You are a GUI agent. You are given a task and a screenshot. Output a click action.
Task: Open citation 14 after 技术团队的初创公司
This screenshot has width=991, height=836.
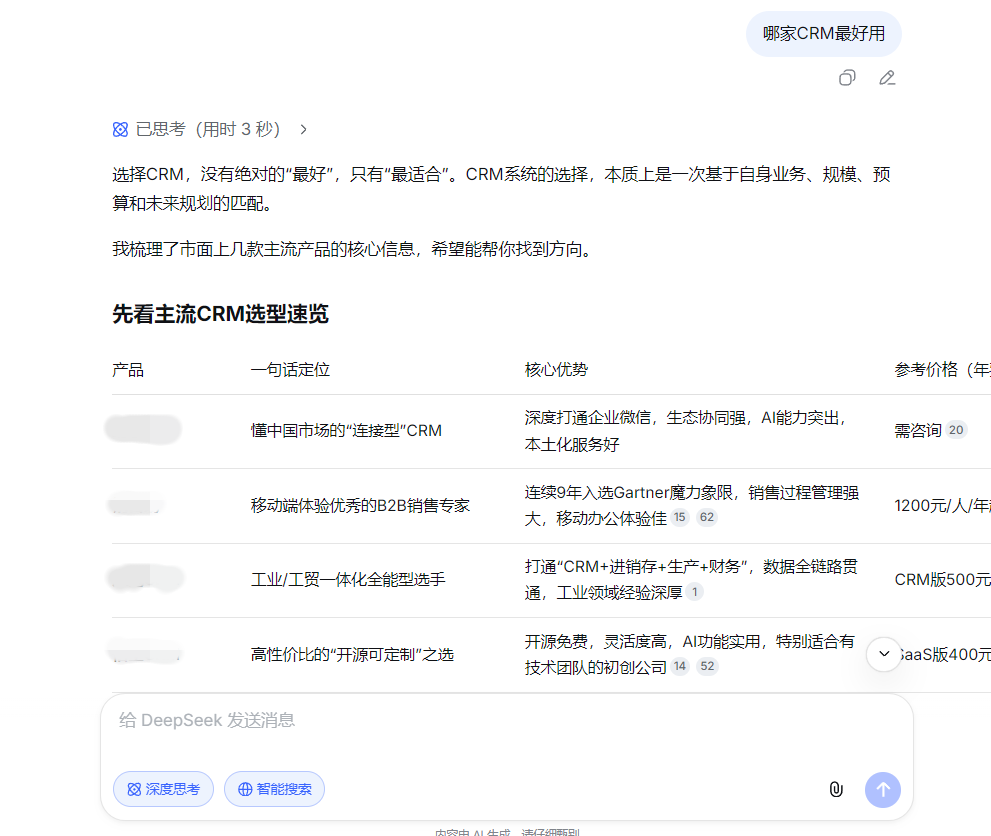(679, 667)
